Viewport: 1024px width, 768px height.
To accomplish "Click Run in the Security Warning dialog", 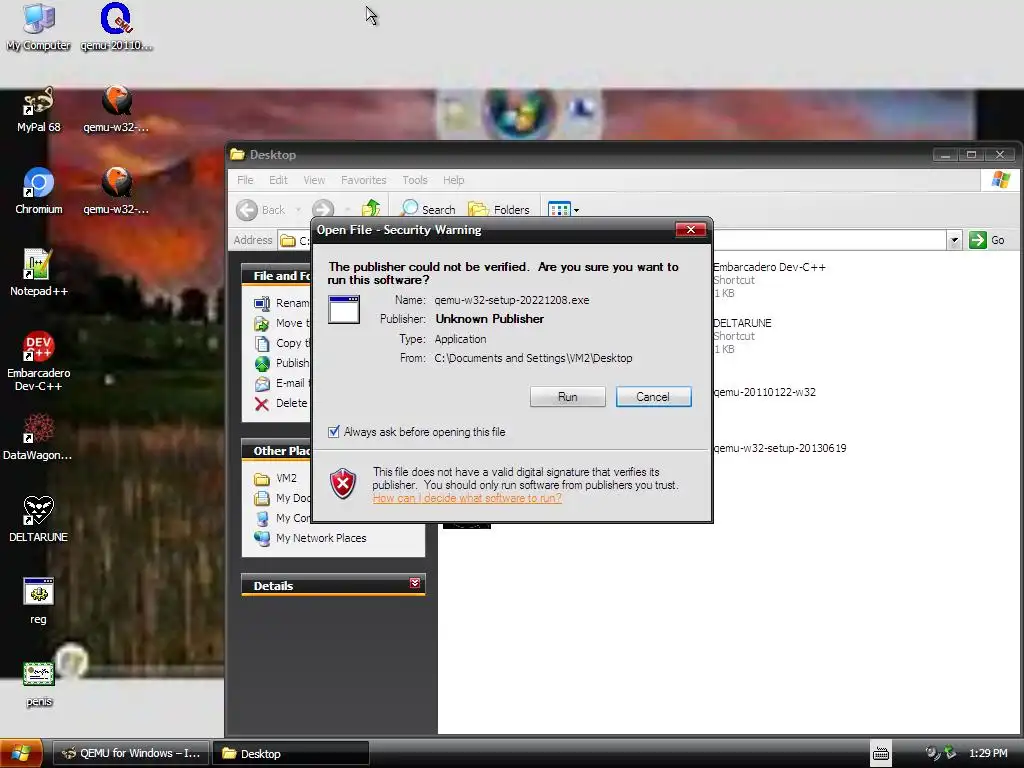I will [x=568, y=397].
